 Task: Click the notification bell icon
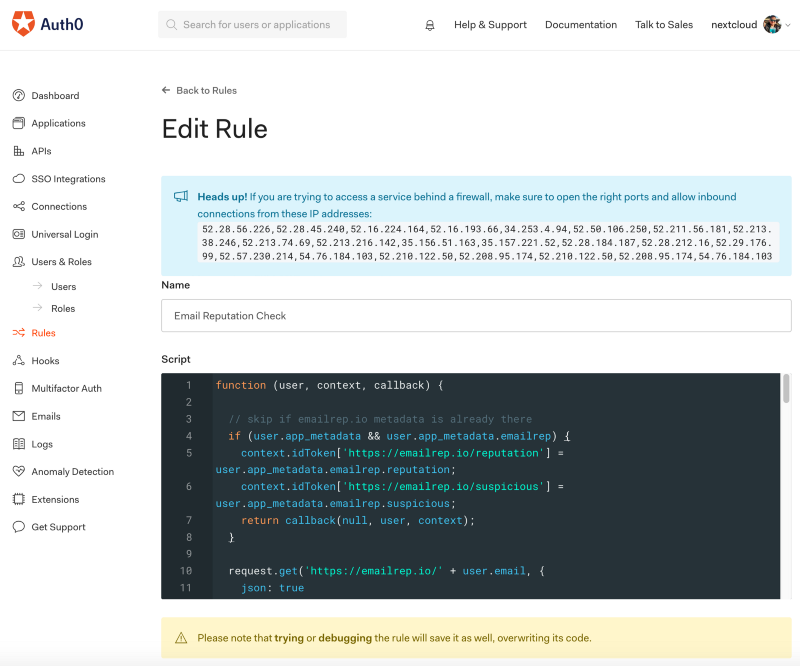430,25
